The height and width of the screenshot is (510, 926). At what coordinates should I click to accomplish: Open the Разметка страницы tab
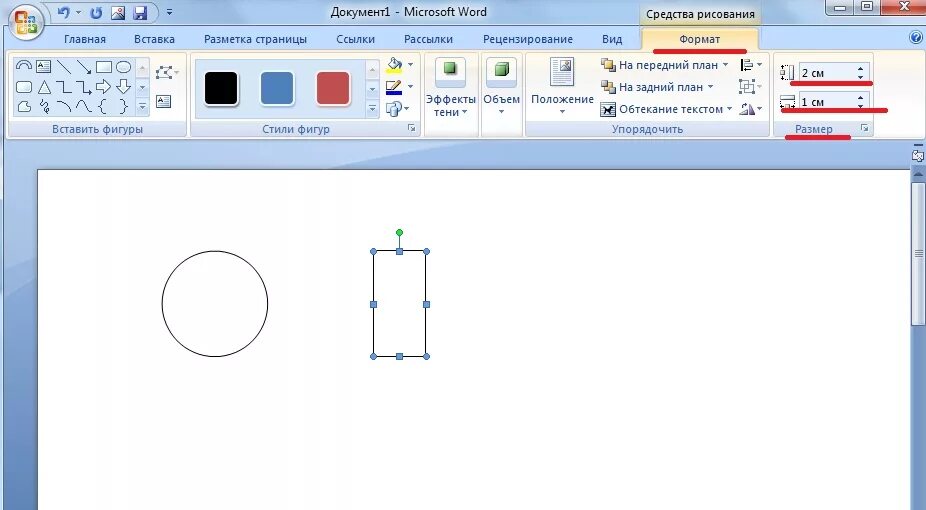(255, 40)
